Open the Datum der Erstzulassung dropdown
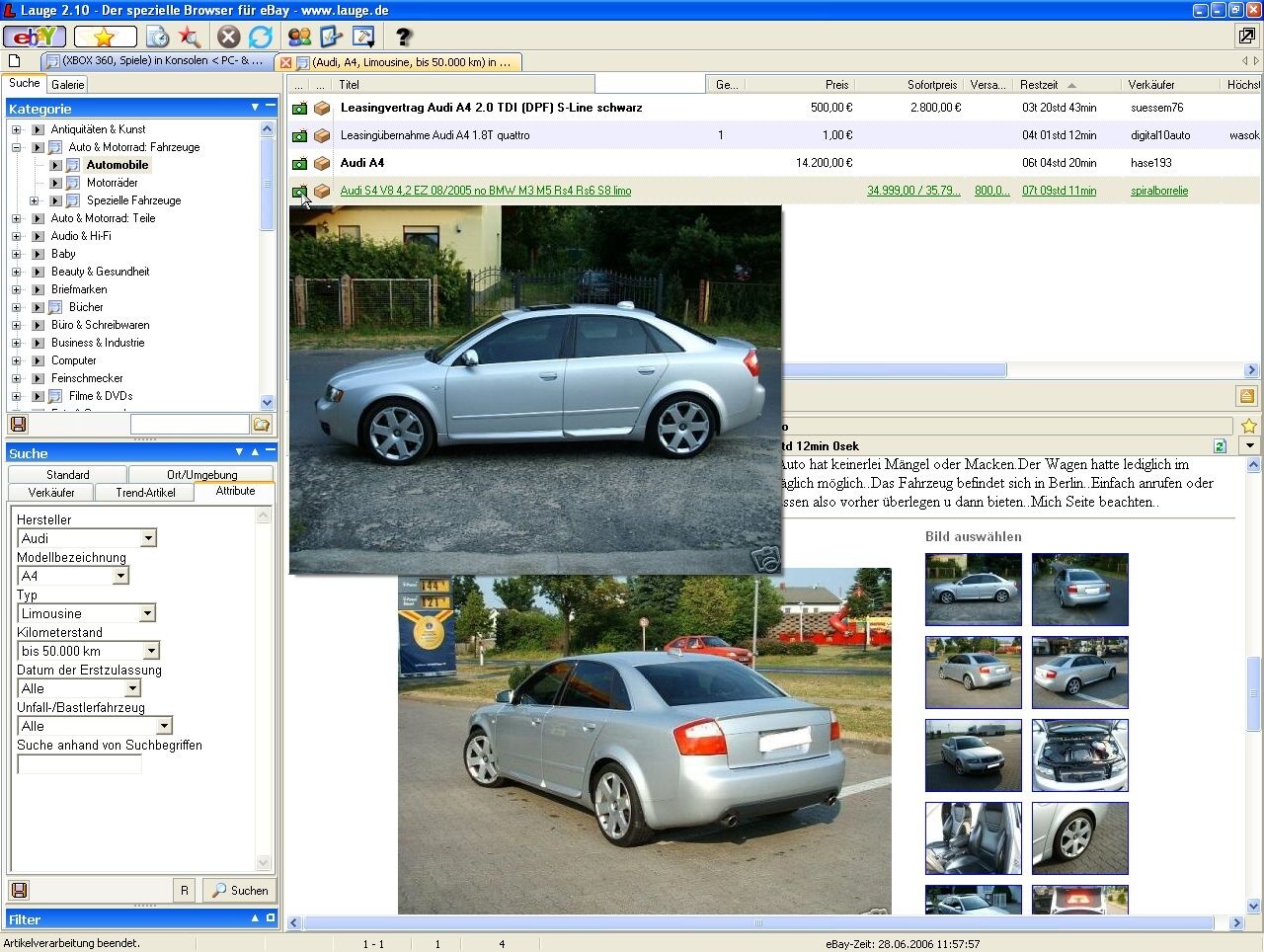 (132, 688)
